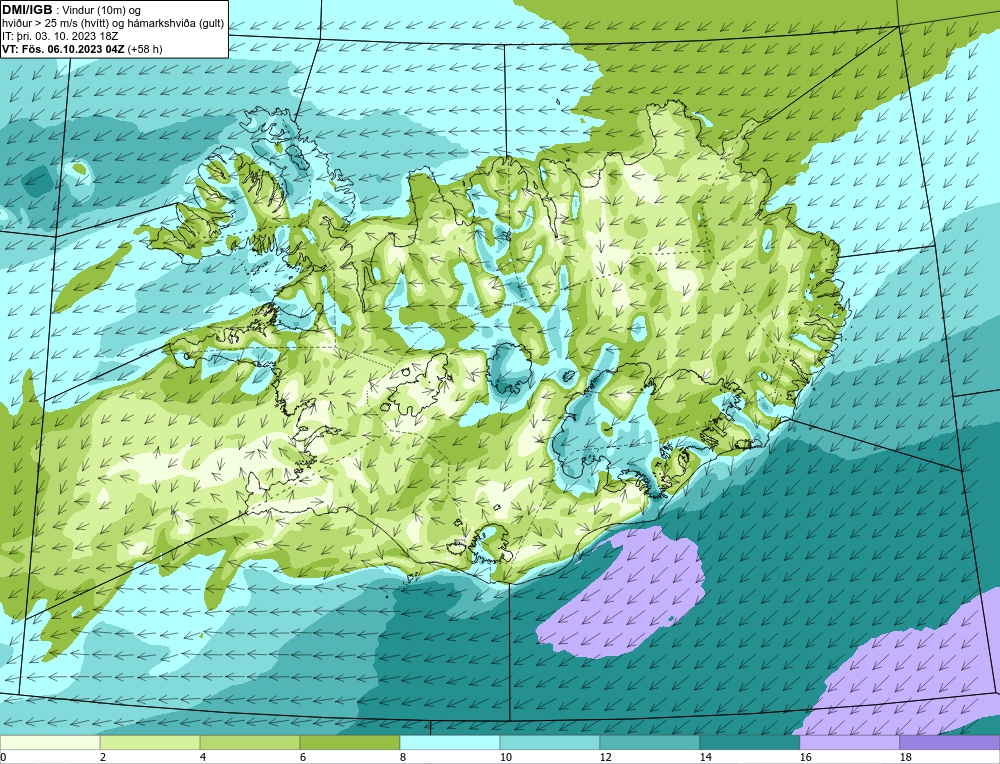Click the 6–8 m/s olive green legend swatch
The height and width of the screenshot is (764, 1000).
pos(350,742)
